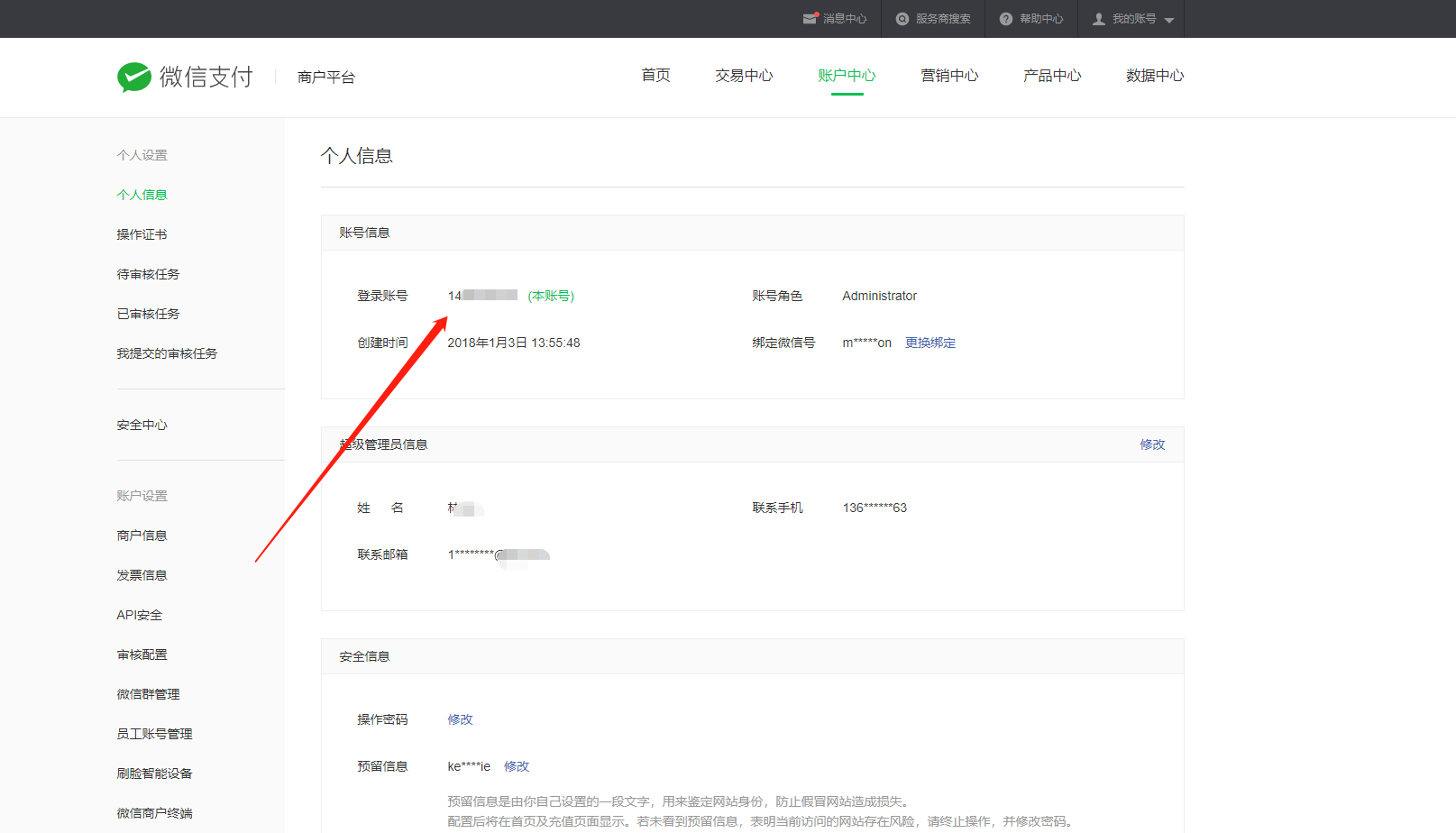The width and height of the screenshot is (1456, 833).
Task: Click the 账户设置 sidebar group heading
Action: coord(142,496)
